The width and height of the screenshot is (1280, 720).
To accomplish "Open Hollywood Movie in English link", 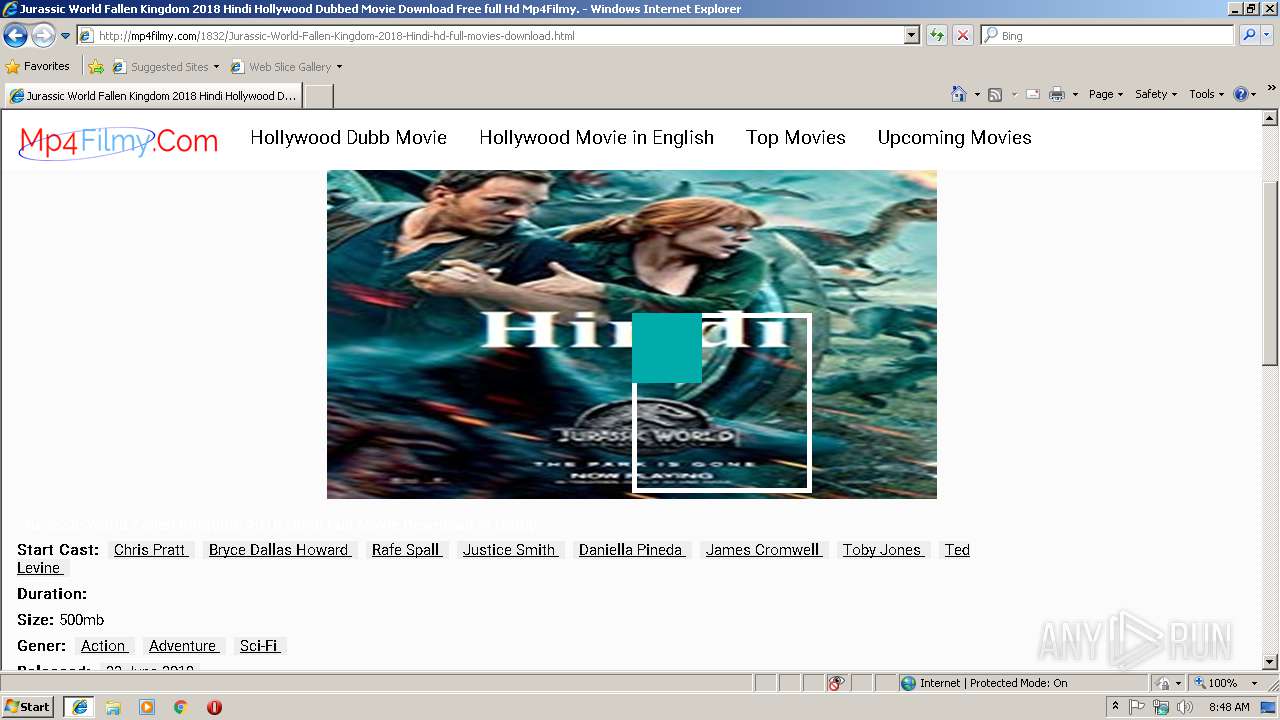I will tap(596, 138).
